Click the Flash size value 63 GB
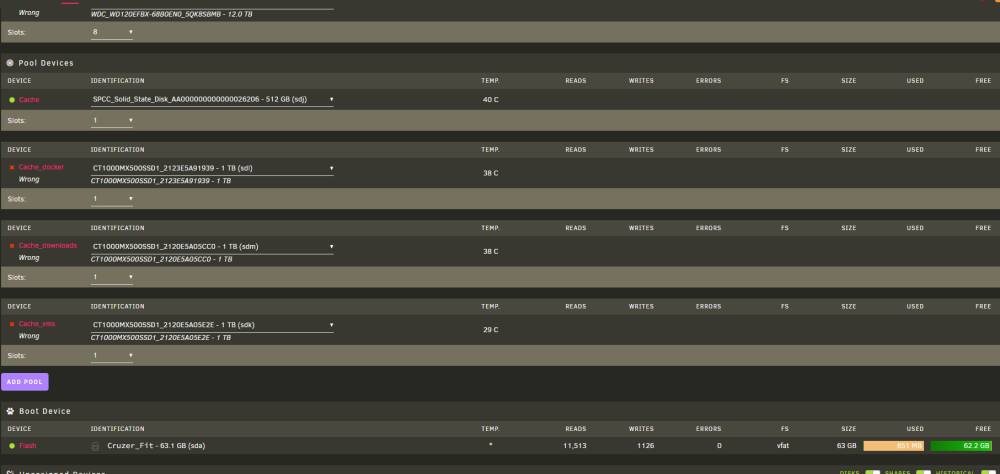Viewport: 1000px width, 474px height. (846, 446)
